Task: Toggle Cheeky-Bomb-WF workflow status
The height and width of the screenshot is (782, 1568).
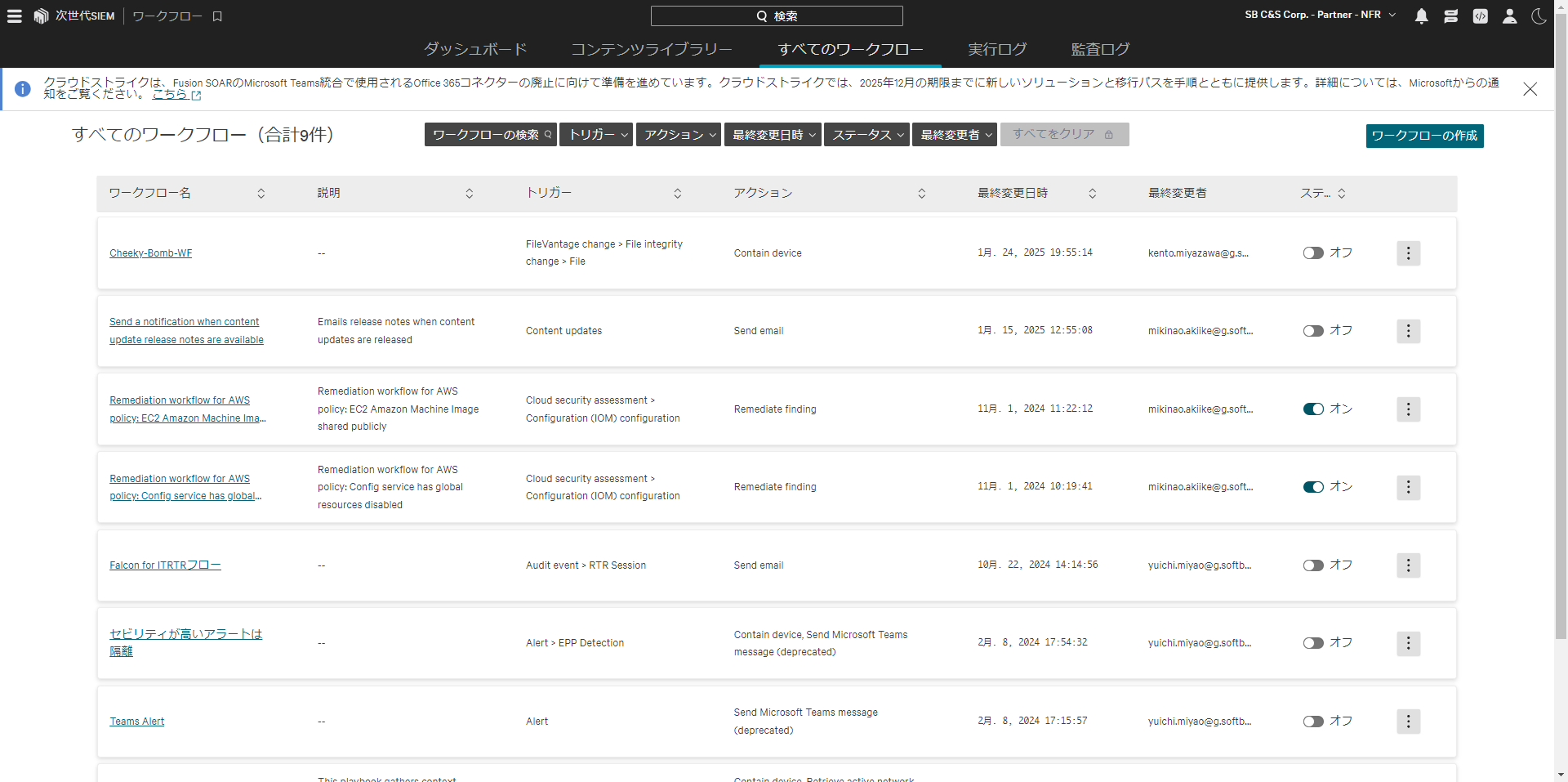Action: [x=1313, y=253]
